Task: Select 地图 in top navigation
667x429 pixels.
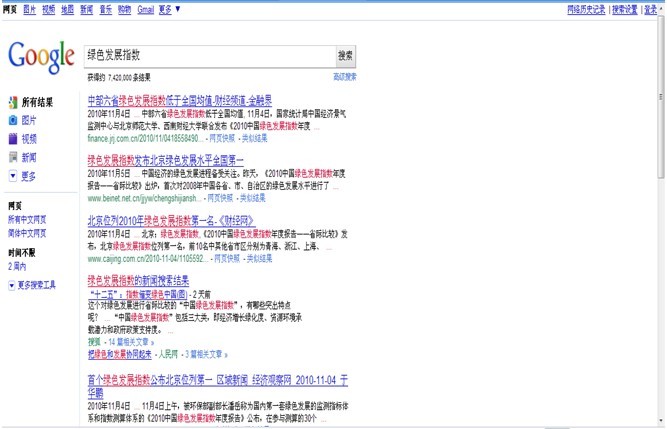Action: 67,9
